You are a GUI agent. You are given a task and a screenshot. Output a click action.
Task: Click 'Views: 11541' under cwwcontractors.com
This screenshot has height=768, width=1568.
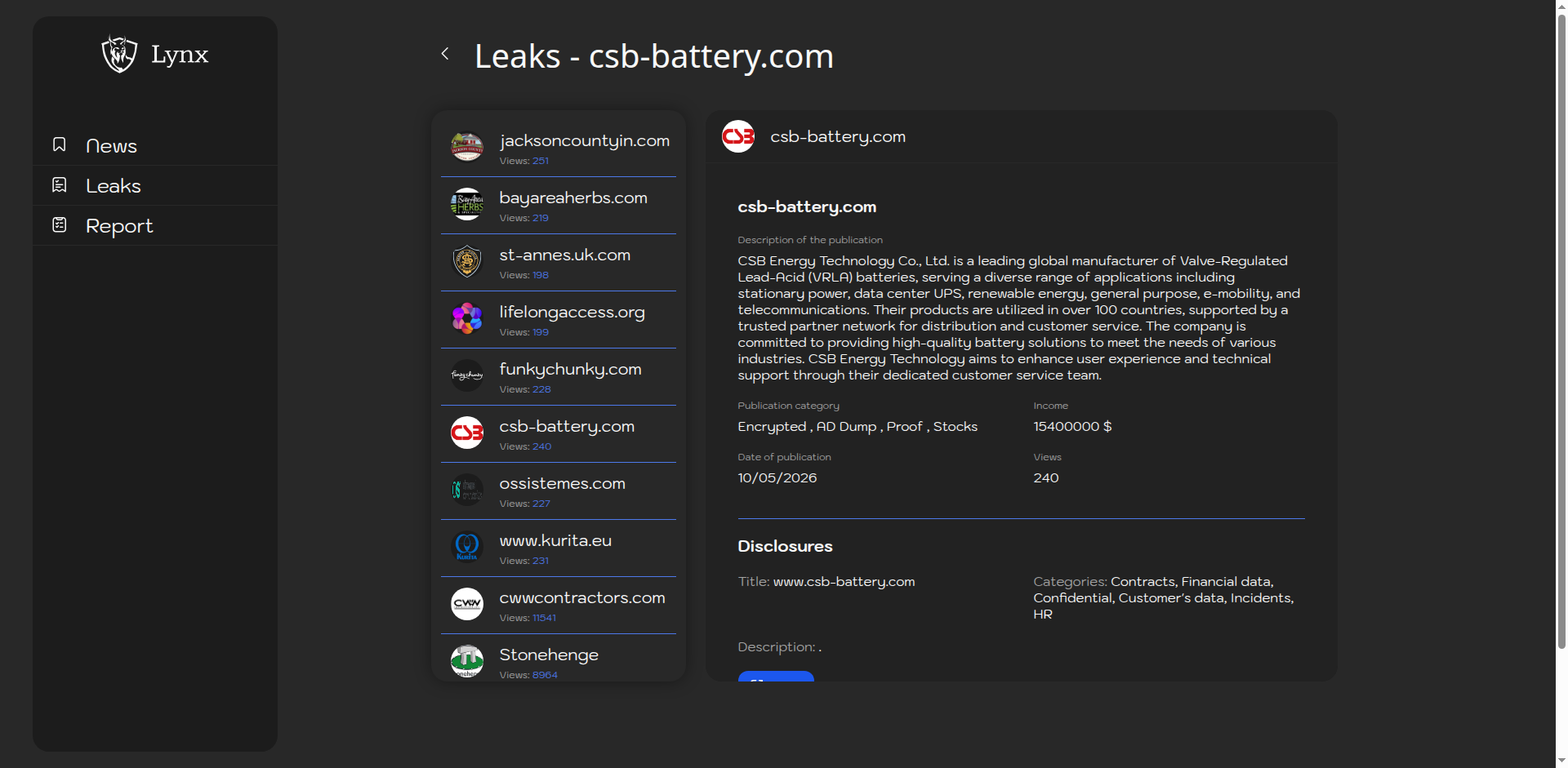click(x=528, y=618)
